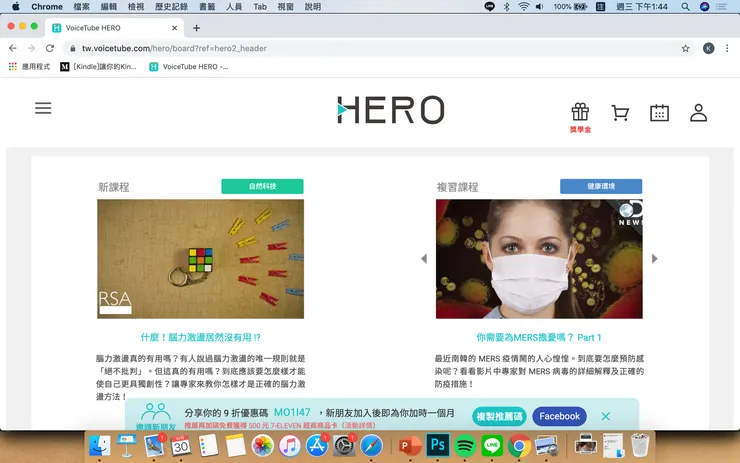The width and height of the screenshot is (740, 463).
Task: Open the Apple menu
Action: point(16,7)
